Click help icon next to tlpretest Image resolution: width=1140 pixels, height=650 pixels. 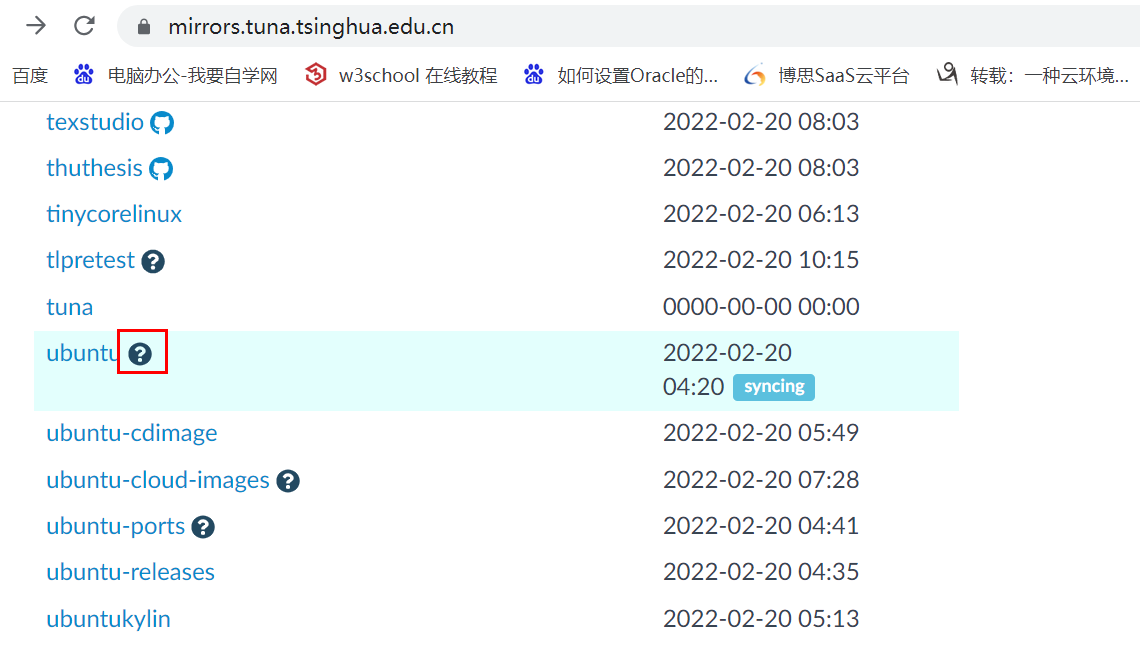click(x=153, y=261)
